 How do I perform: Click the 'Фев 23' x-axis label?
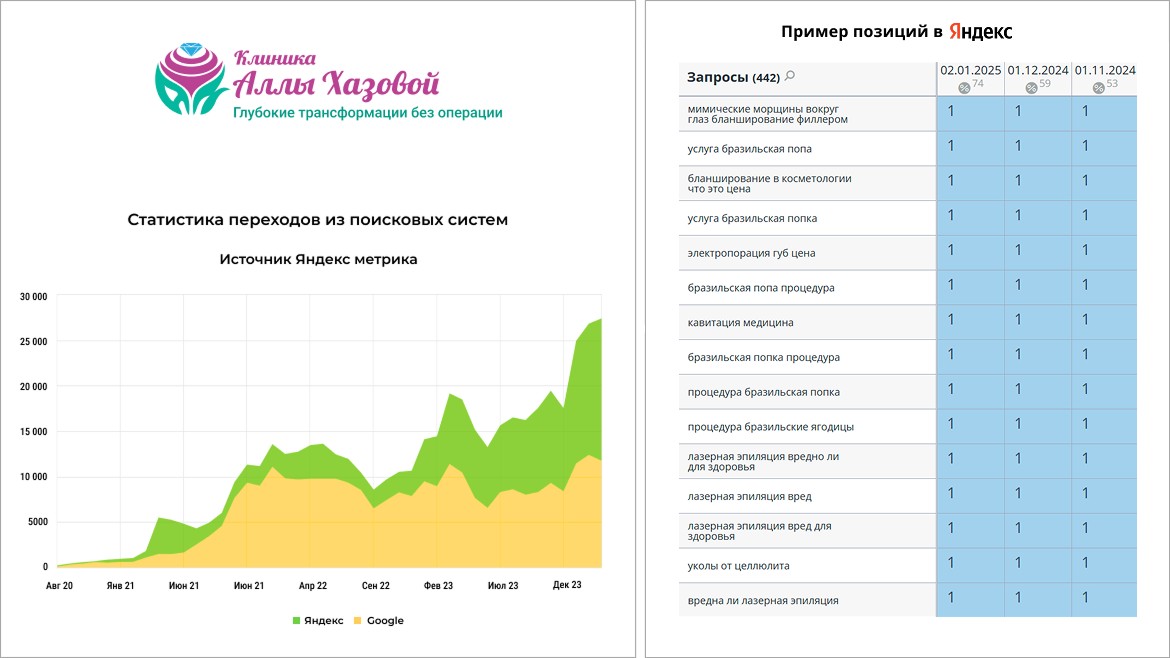pyautogui.click(x=438, y=586)
